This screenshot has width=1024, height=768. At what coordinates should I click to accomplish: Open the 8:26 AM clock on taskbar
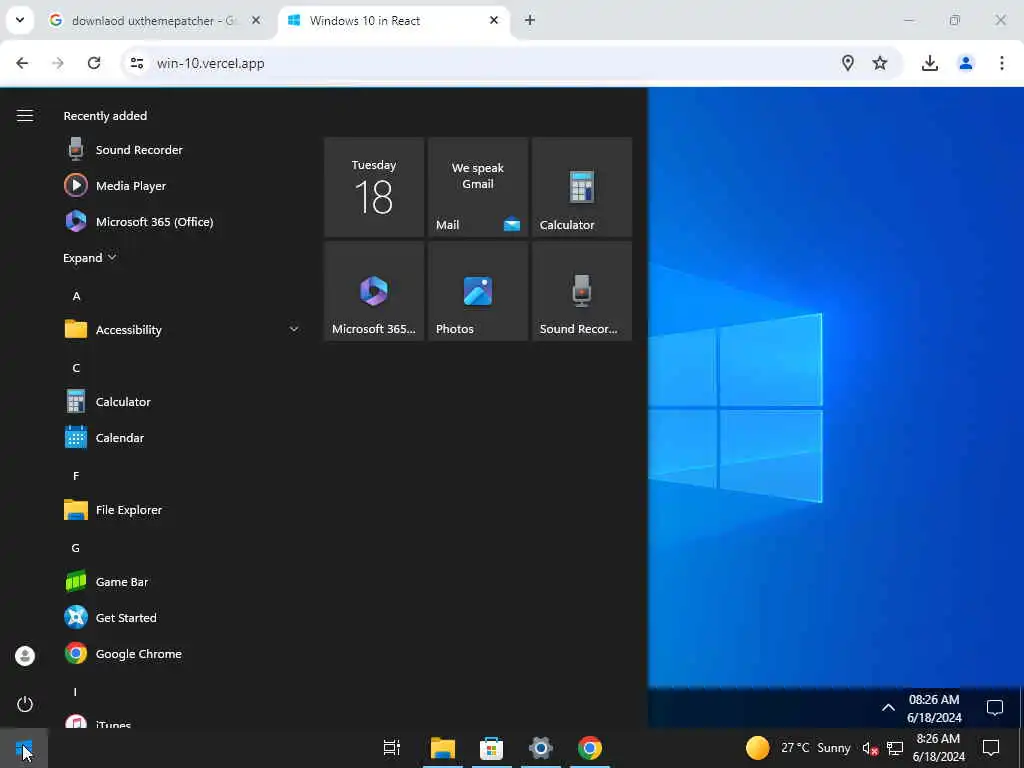pyautogui.click(x=938, y=748)
